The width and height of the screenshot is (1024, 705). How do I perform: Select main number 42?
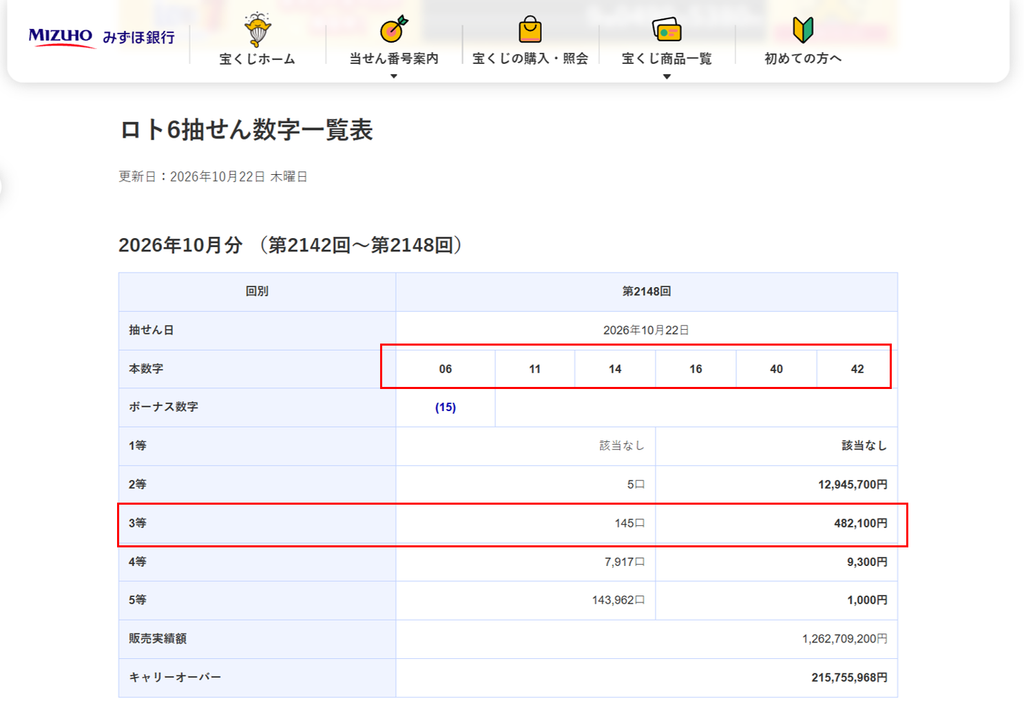click(857, 369)
